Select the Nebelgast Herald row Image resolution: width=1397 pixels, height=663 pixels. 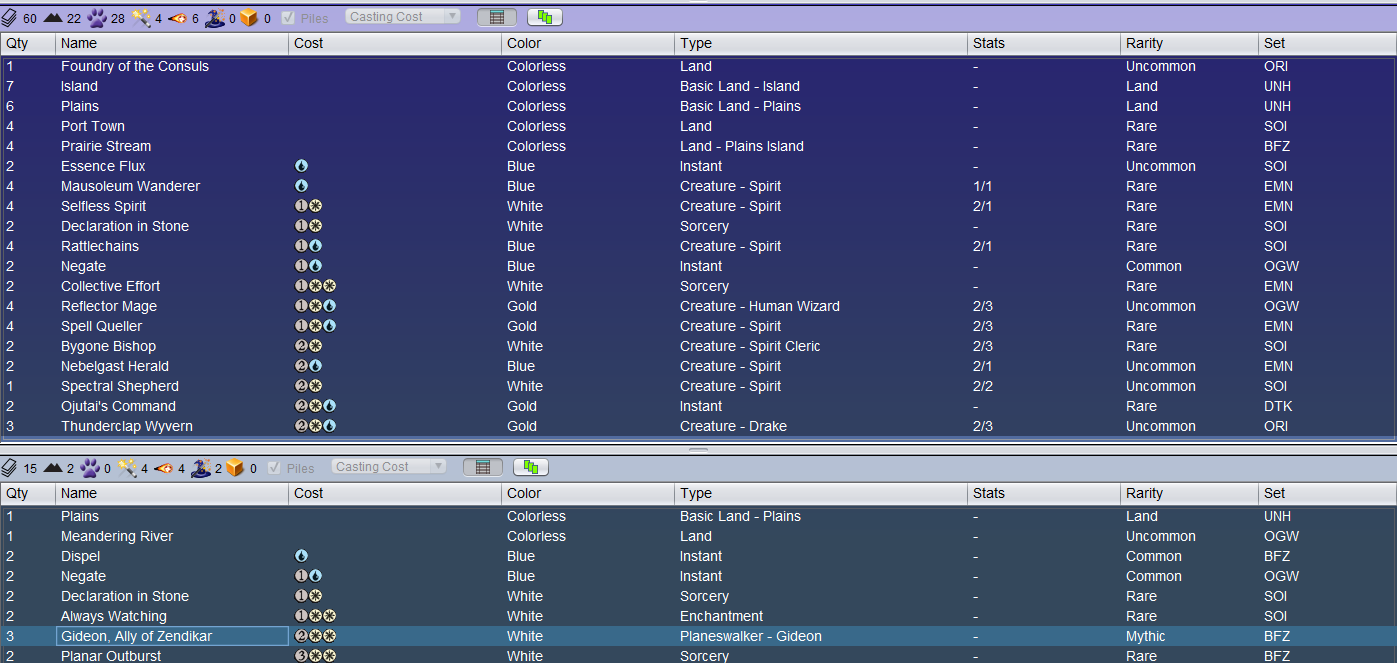[698, 366]
